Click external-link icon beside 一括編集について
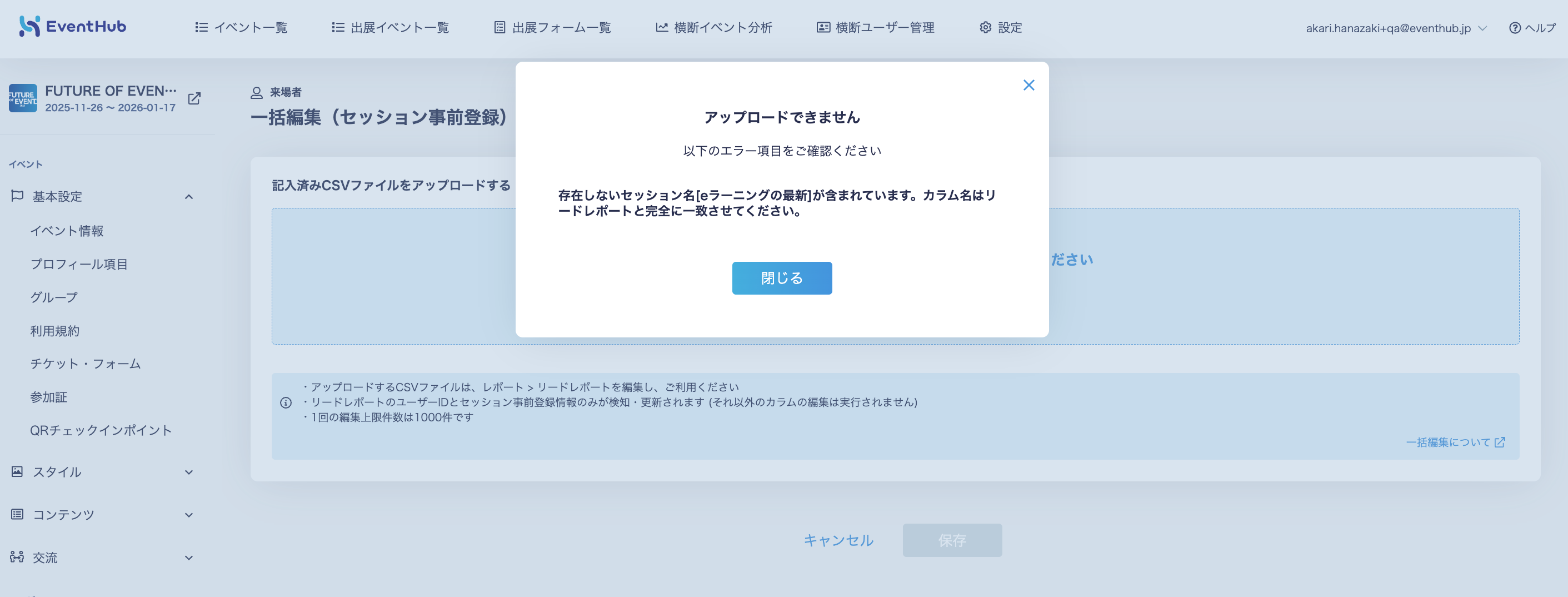1568x597 pixels. tap(1500, 442)
